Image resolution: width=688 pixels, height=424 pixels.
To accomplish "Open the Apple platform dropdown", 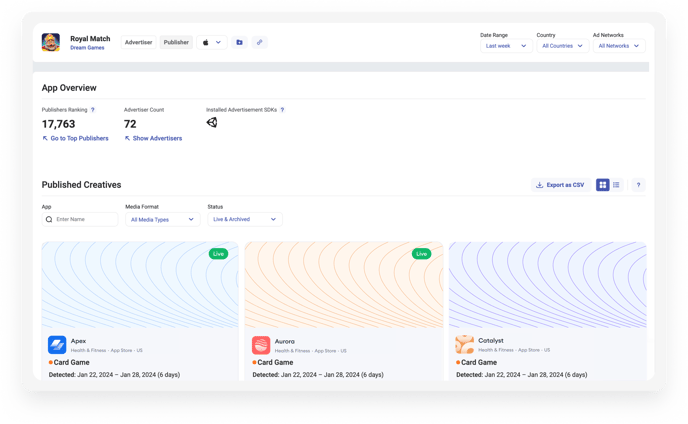I will tap(211, 42).
